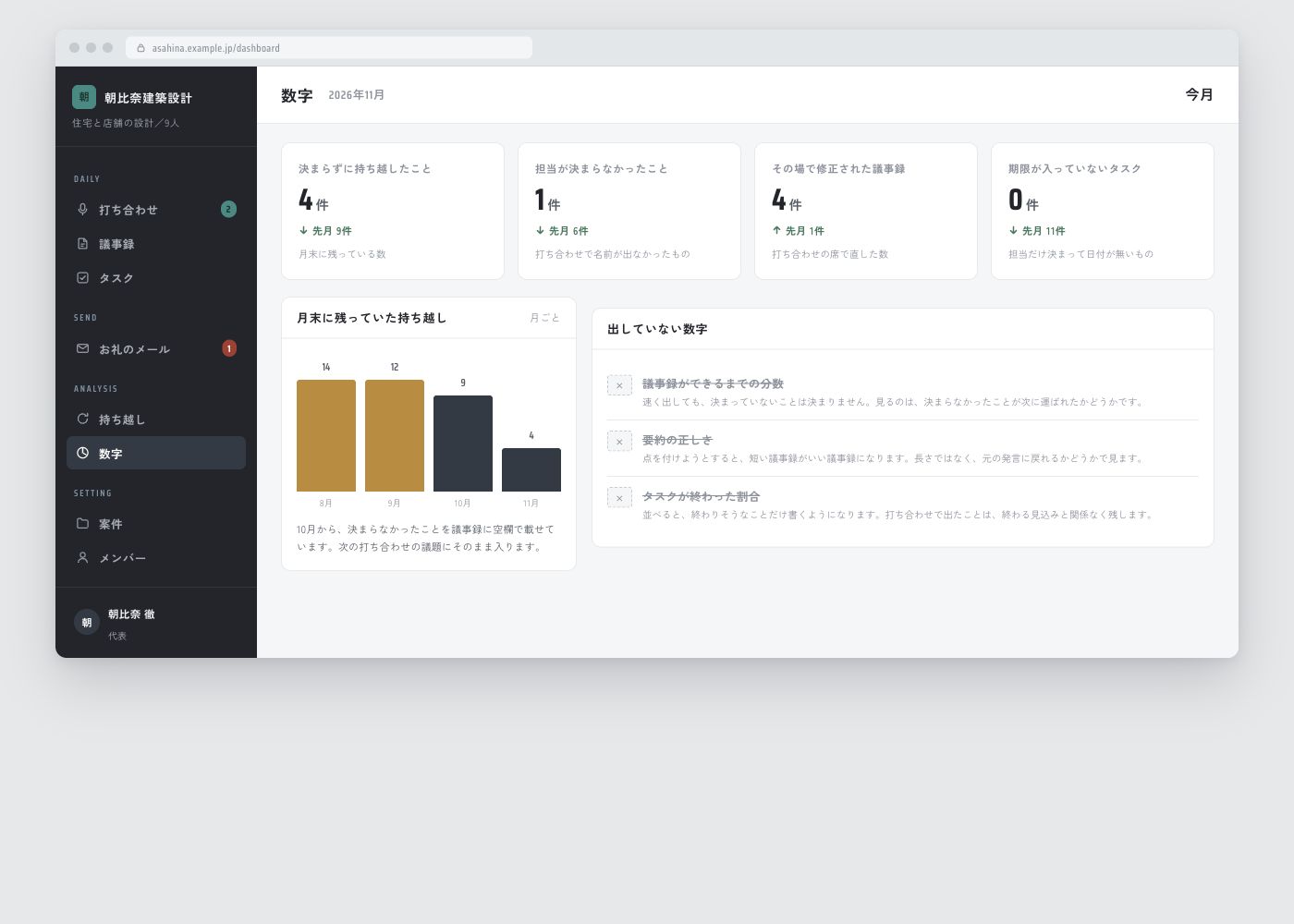This screenshot has height=924, width=1294.
Task: Open the その場で修正された議事録 card
Action: point(866,211)
